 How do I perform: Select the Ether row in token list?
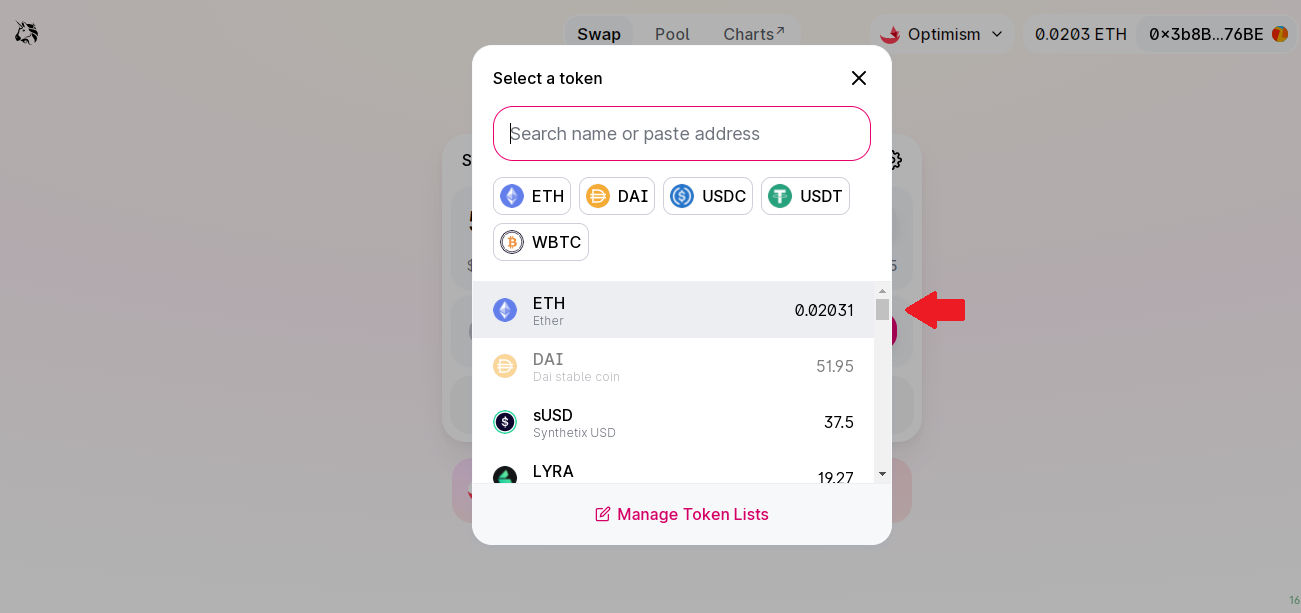click(x=673, y=310)
